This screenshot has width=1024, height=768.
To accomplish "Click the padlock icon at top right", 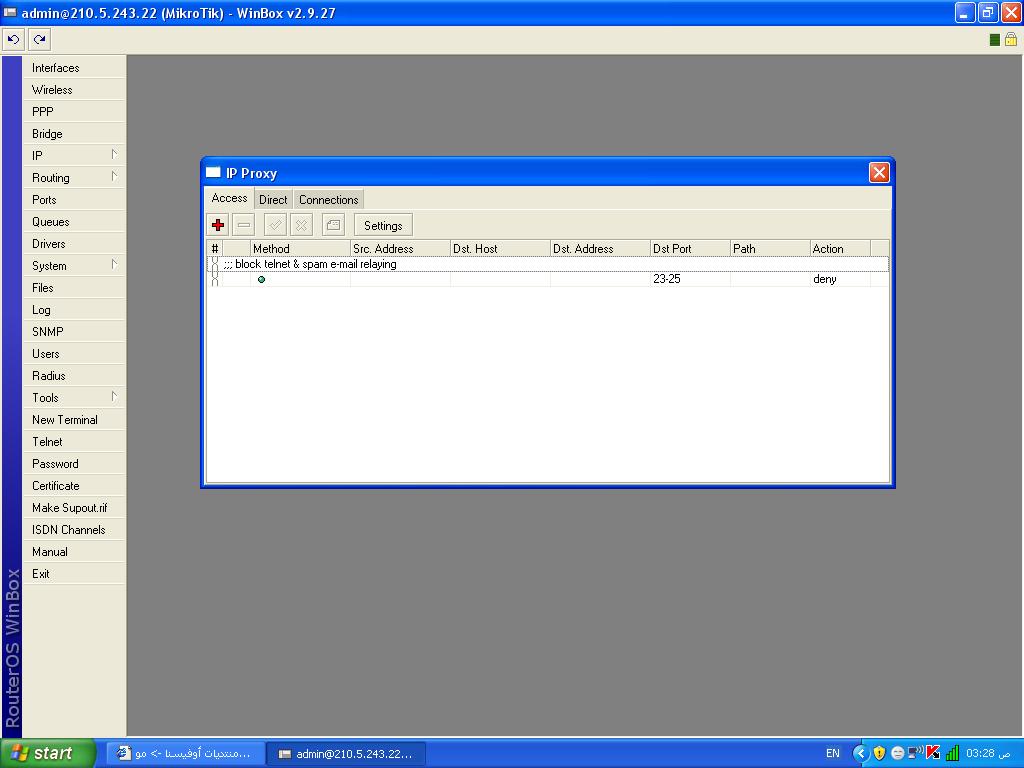I will pos(1011,40).
